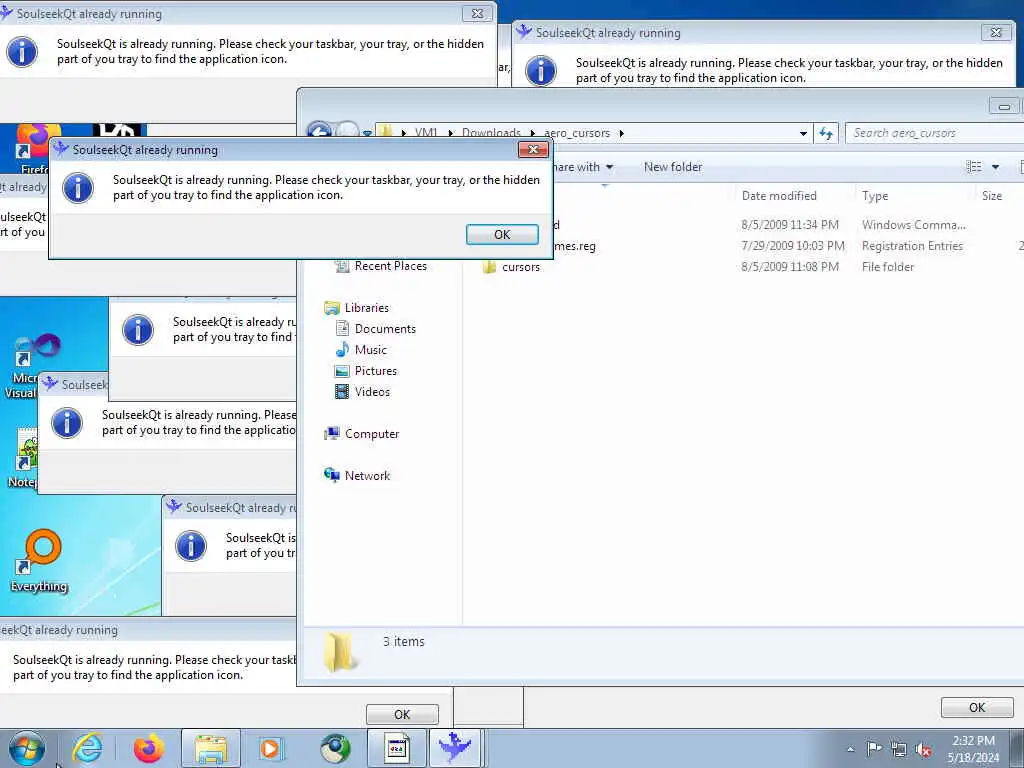
Task: Click the muted volume tray icon
Action: 923,749
